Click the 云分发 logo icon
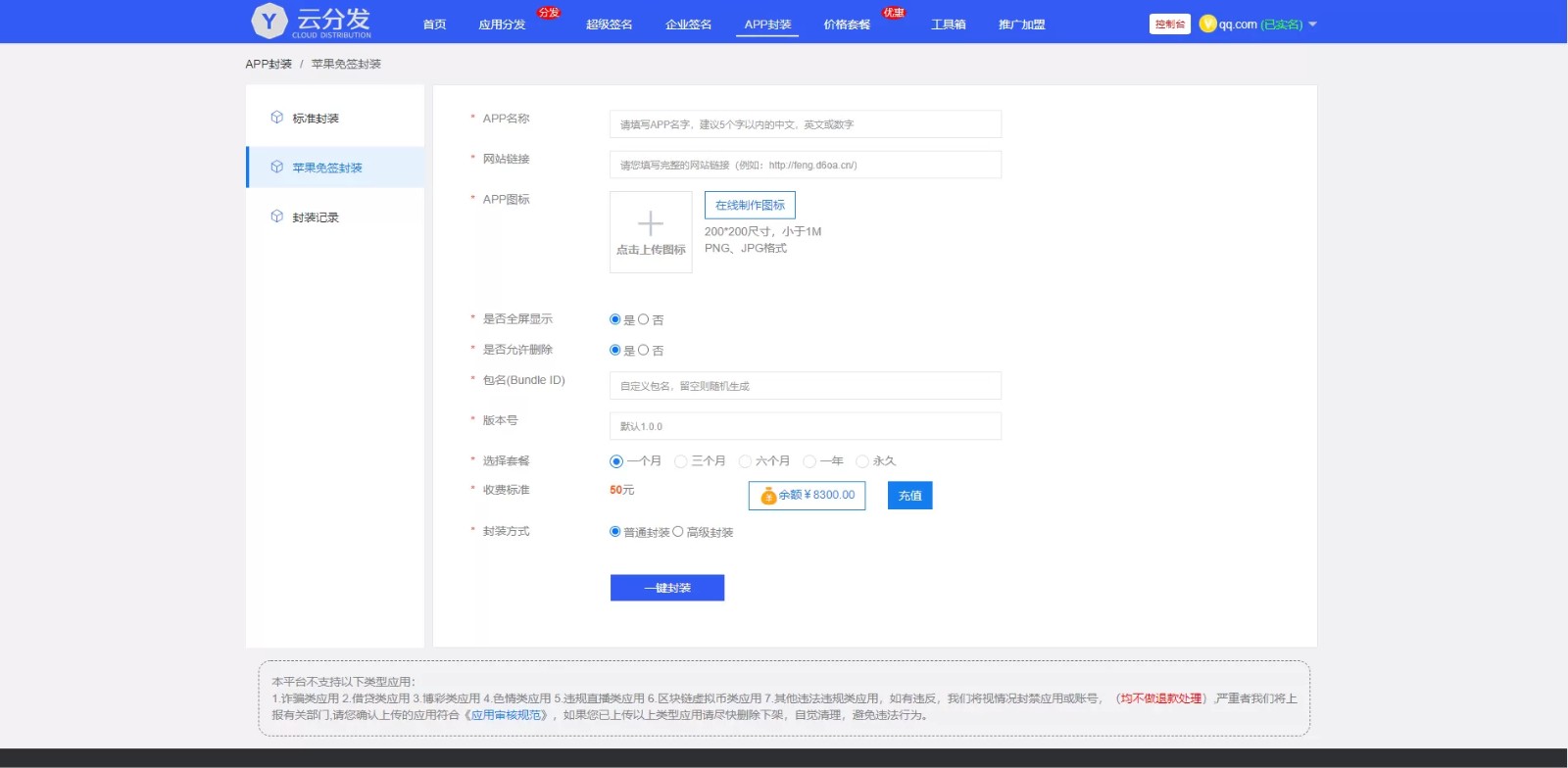The image size is (1568, 768). point(269,21)
